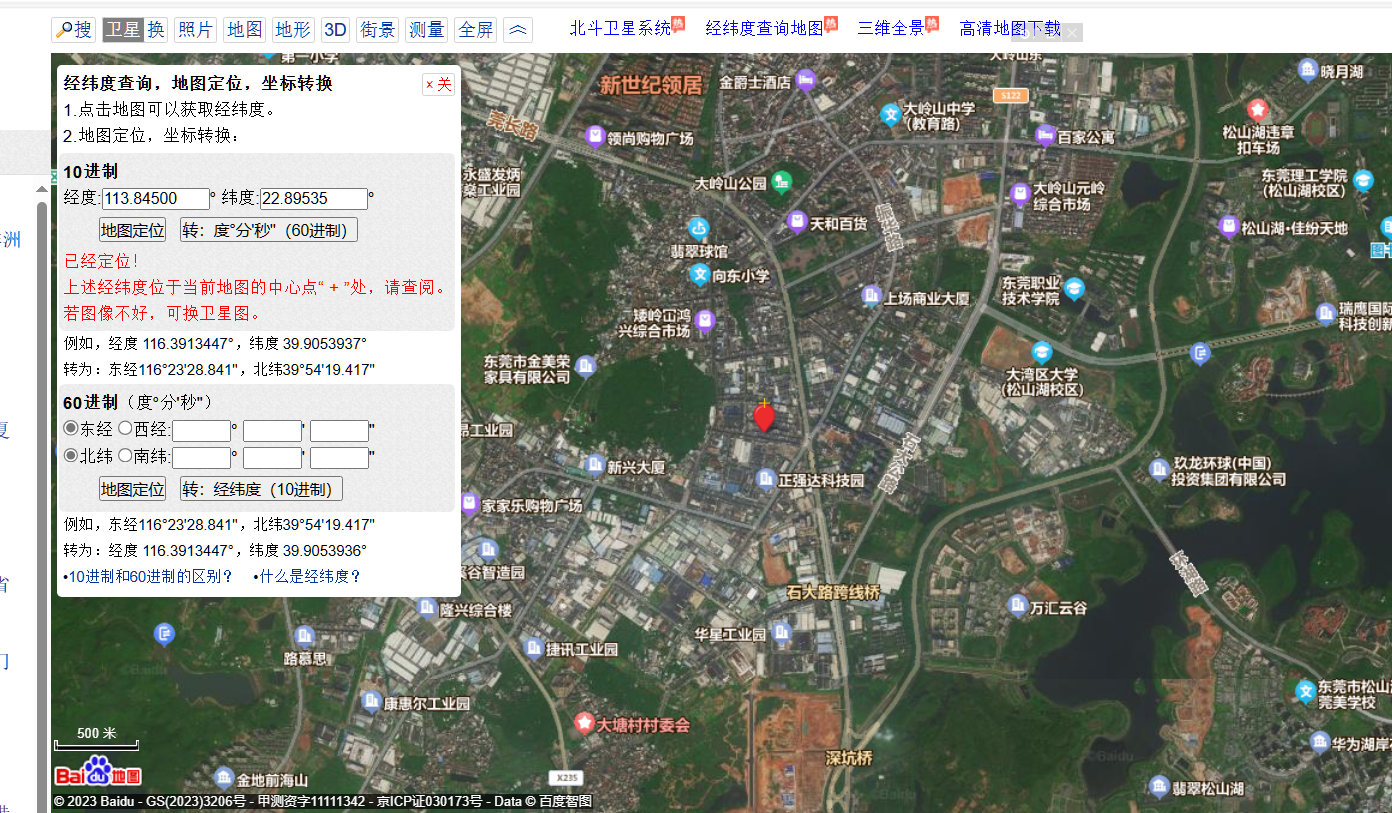1392x813 pixels.
Task: Select the 北纬 radio button
Action: pos(71,455)
